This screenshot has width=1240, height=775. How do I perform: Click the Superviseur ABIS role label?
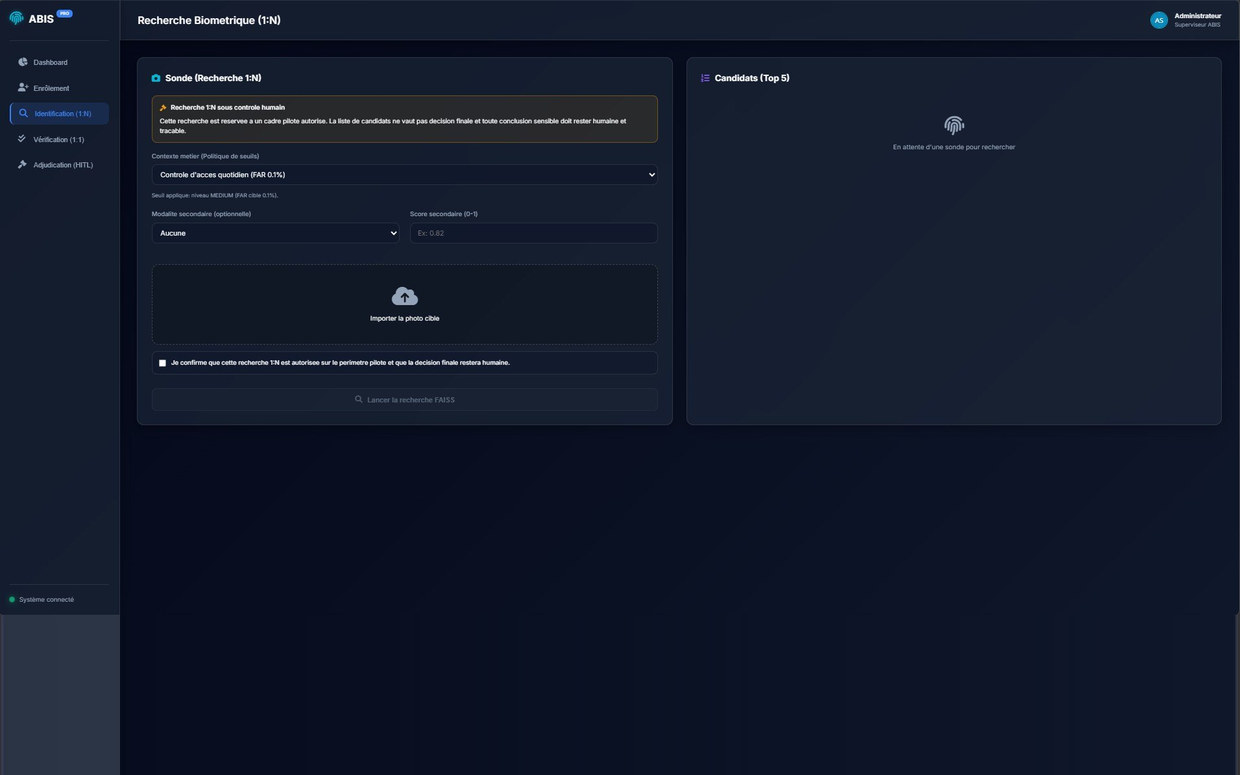[x=1197, y=25]
